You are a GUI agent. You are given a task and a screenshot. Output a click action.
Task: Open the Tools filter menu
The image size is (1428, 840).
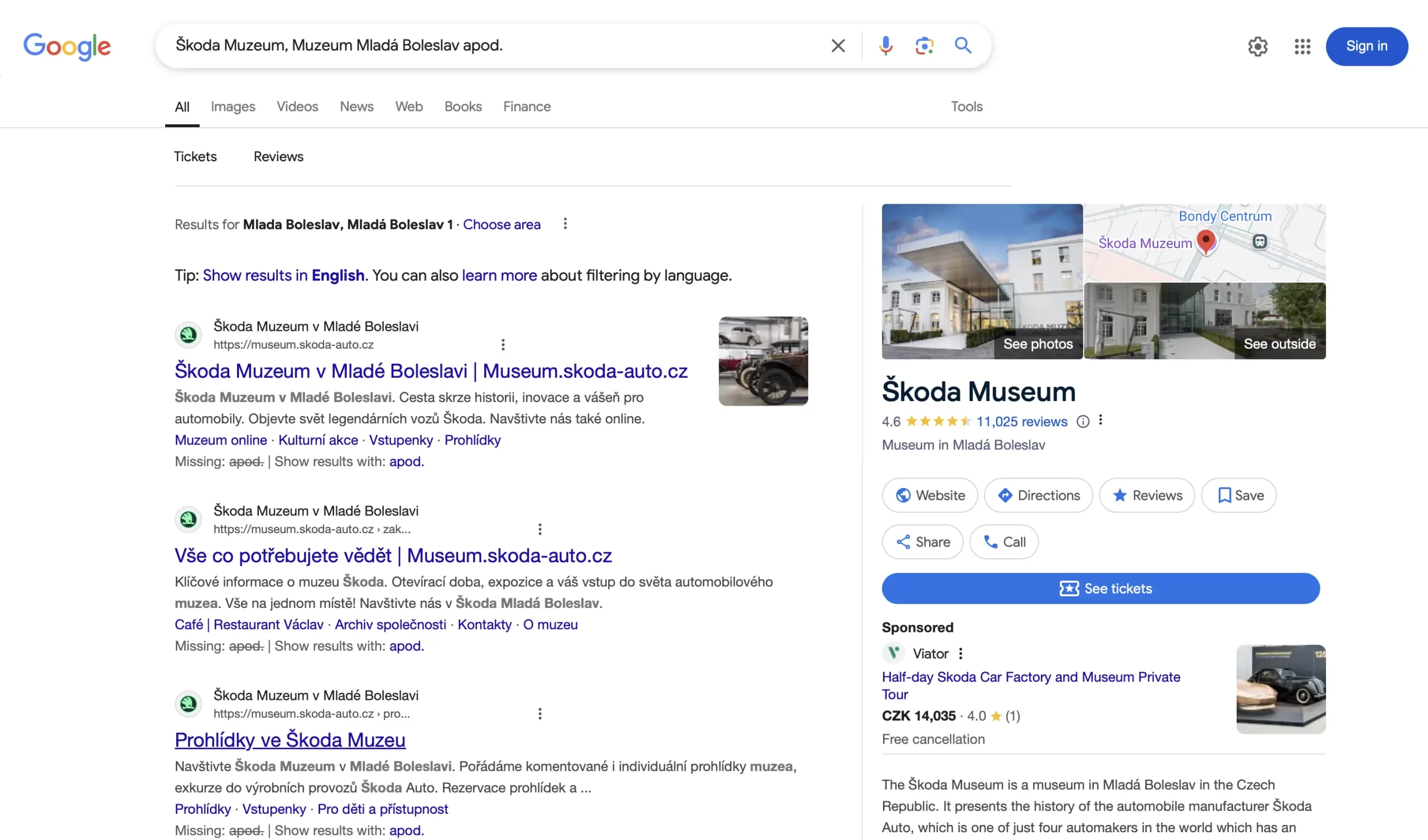tap(966, 107)
